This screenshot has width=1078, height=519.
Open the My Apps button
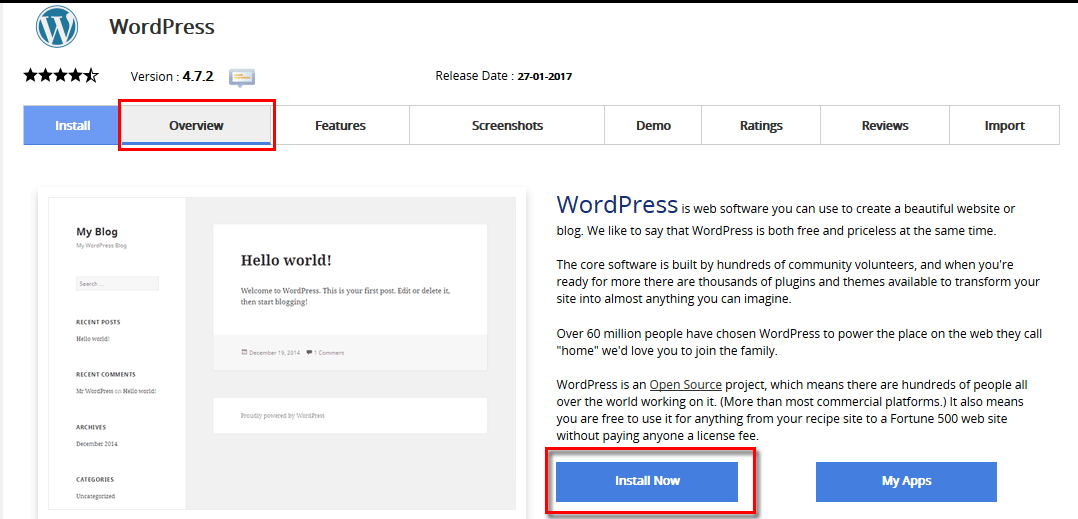[906, 481]
